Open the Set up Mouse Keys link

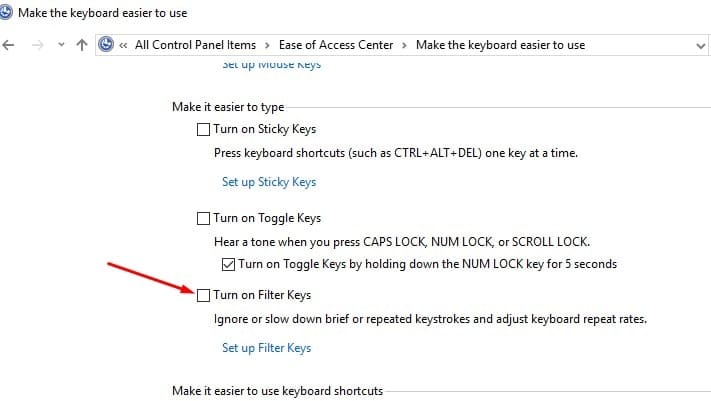[x=271, y=67]
